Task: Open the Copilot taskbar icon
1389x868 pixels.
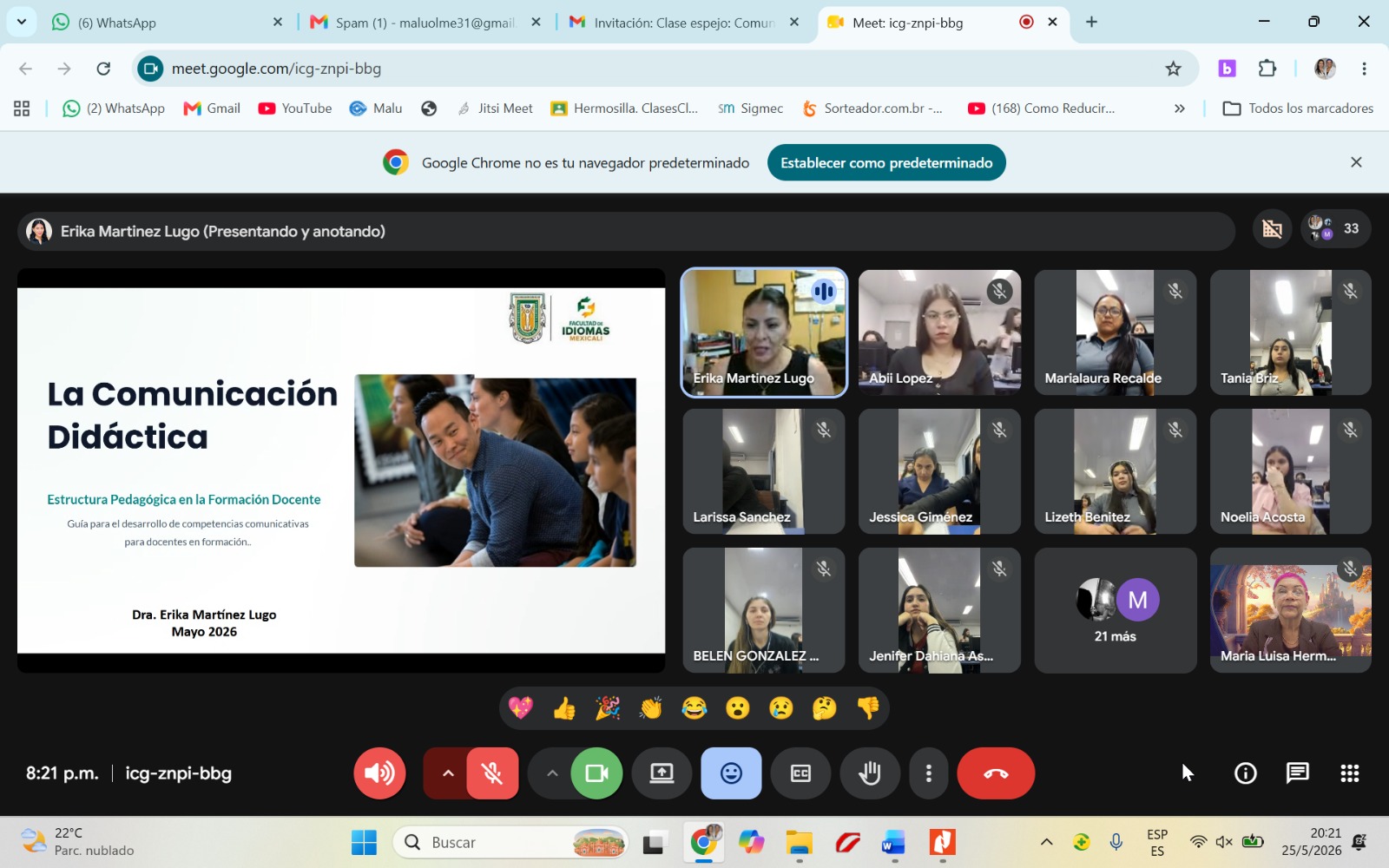Action: click(752, 842)
